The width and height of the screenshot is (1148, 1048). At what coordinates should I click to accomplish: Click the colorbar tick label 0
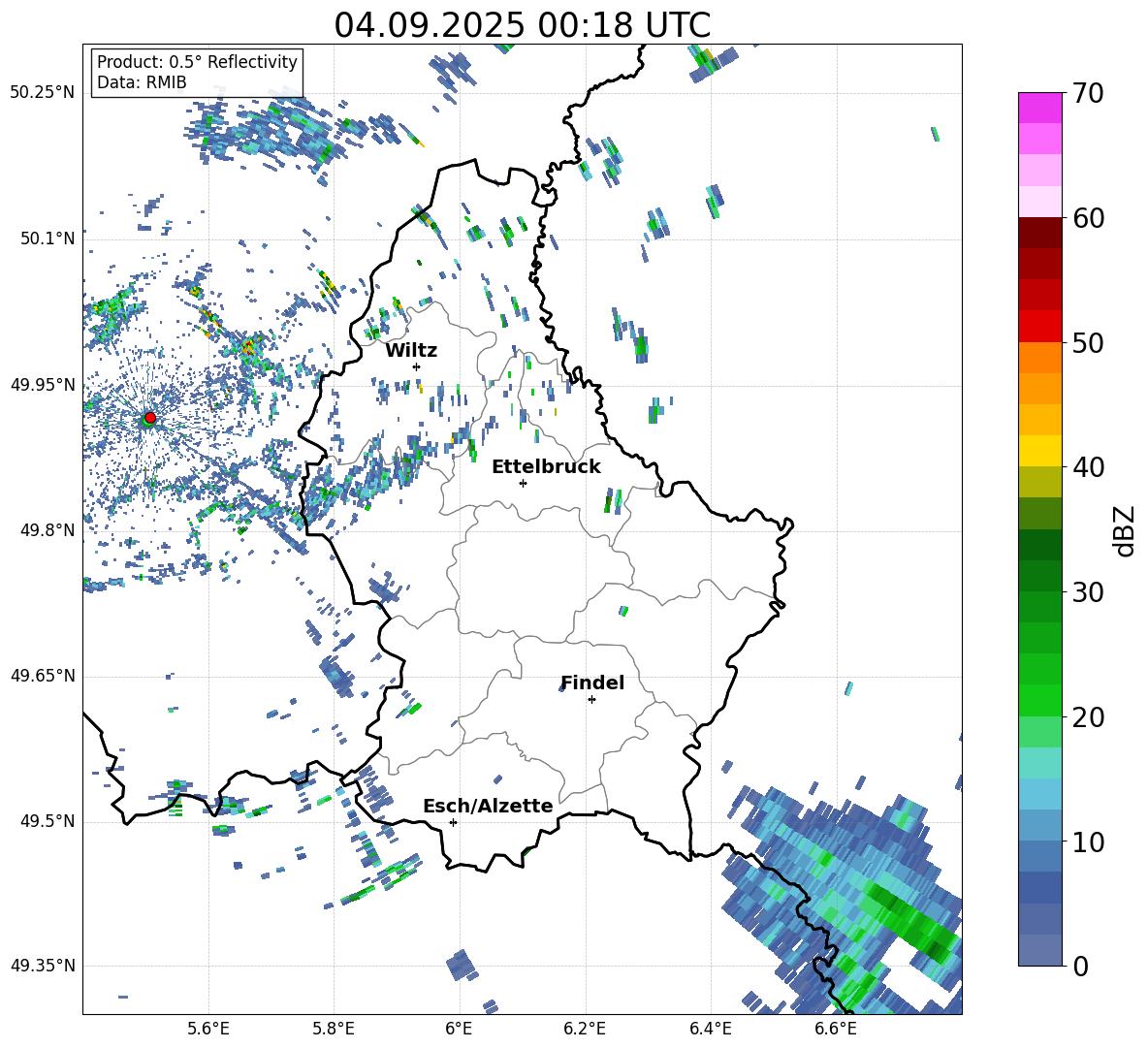click(1080, 967)
